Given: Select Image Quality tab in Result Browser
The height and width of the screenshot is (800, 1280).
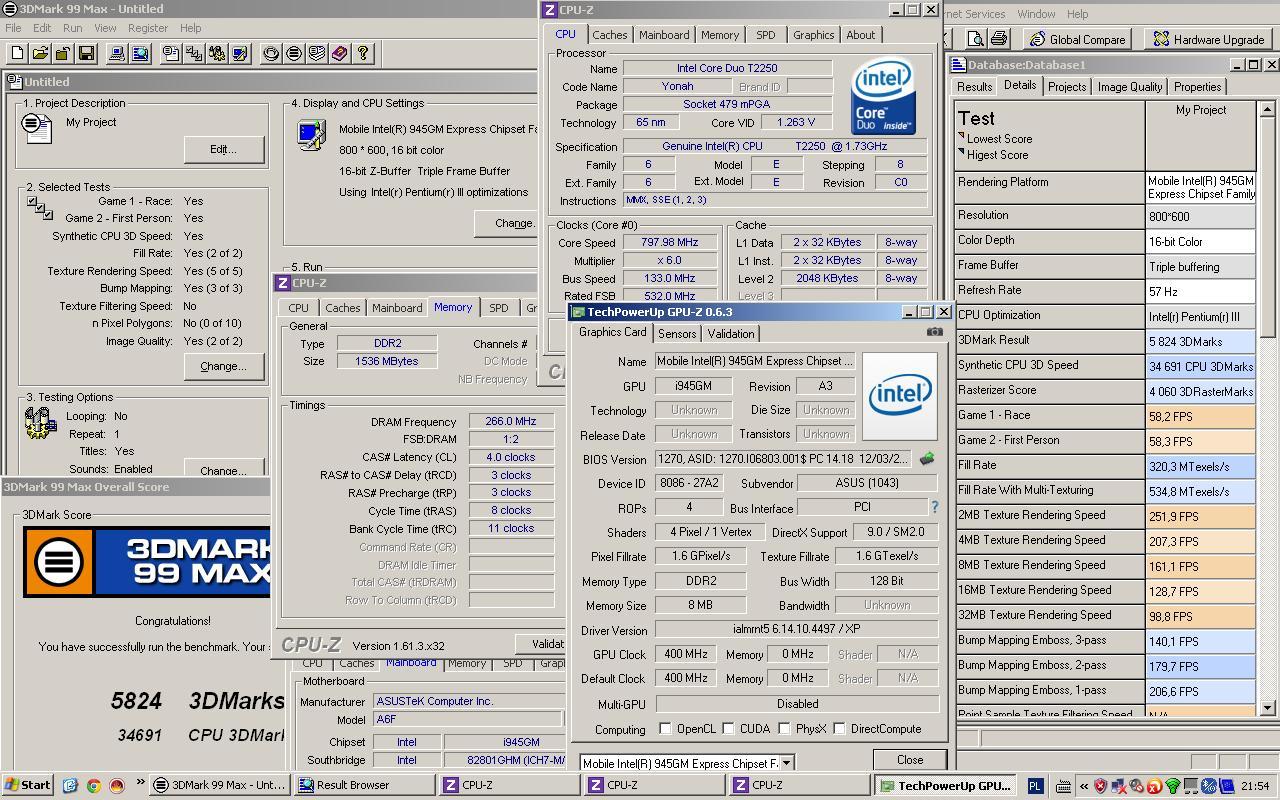Looking at the screenshot, I should point(1130,87).
